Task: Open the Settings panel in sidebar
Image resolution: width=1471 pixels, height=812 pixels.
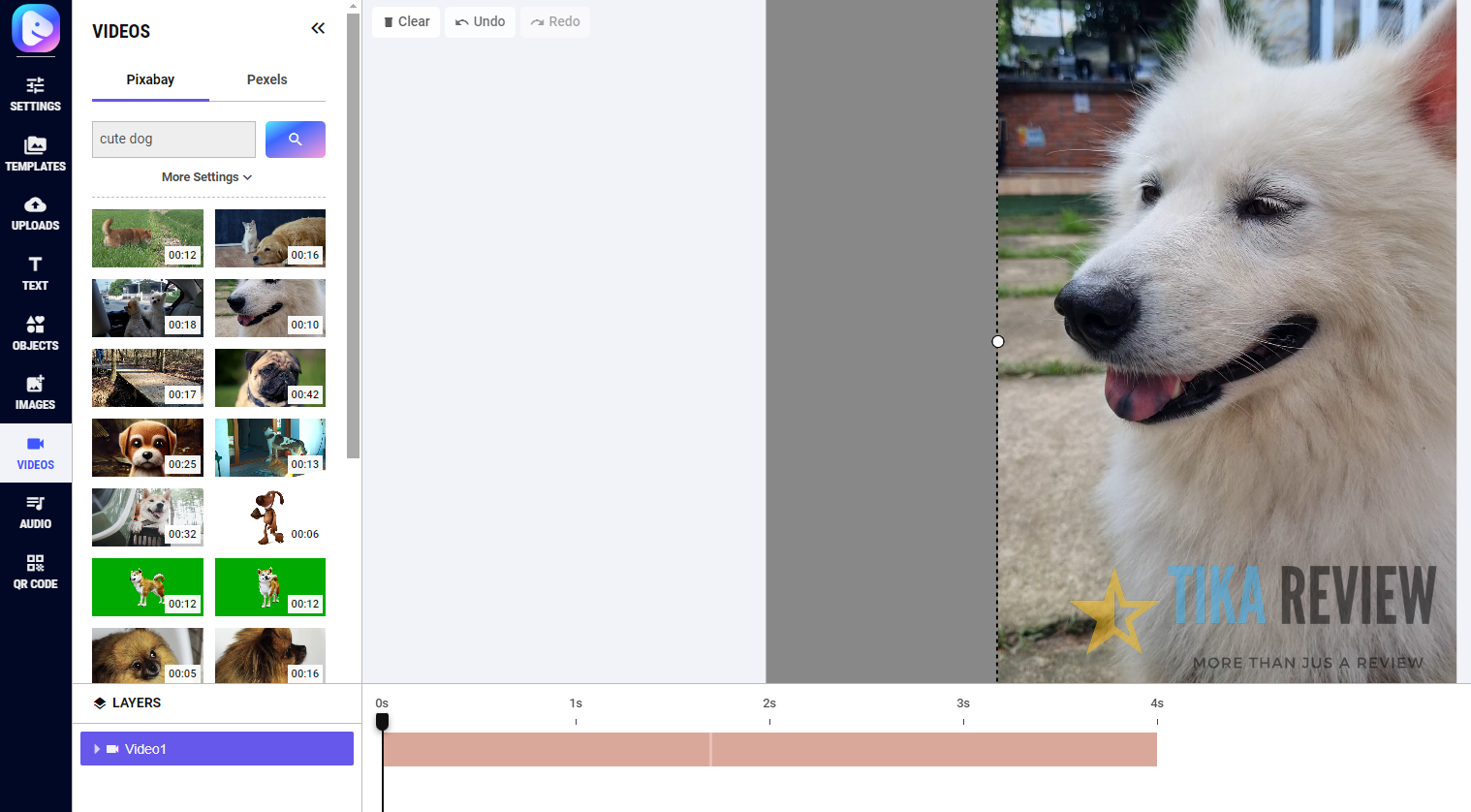Action: (x=36, y=94)
